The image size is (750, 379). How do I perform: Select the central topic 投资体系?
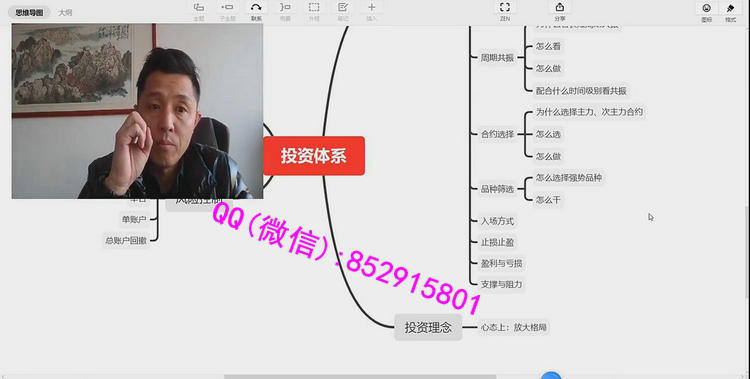[x=314, y=156]
